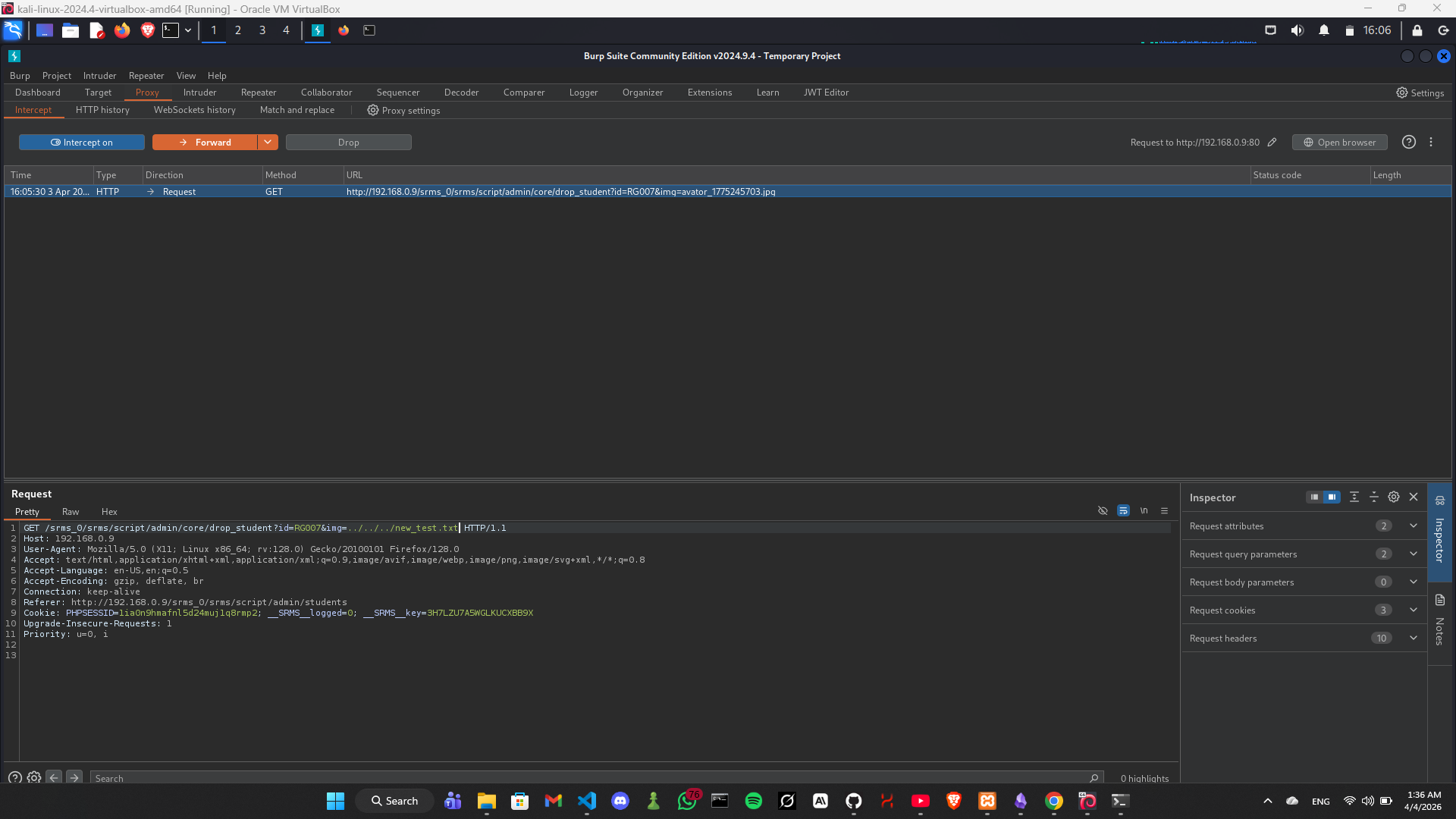Click the Drop button

point(348,142)
